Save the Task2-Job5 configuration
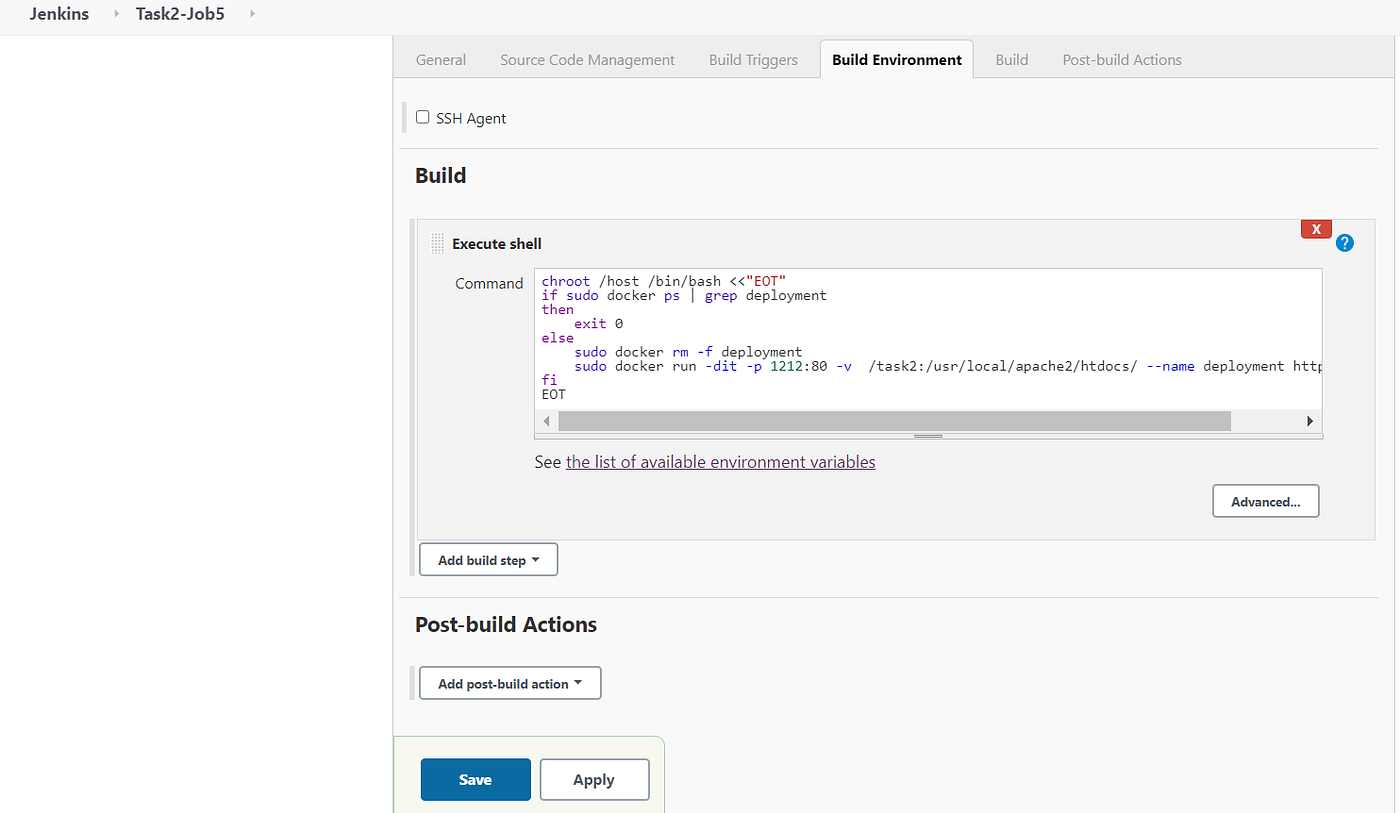The height and width of the screenshot is (813, 1400). click(475, 779)
